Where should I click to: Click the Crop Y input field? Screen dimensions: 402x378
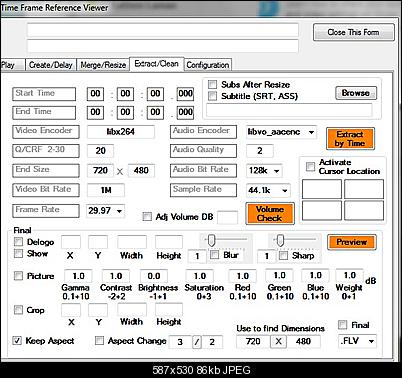click(x=98, y=310)
